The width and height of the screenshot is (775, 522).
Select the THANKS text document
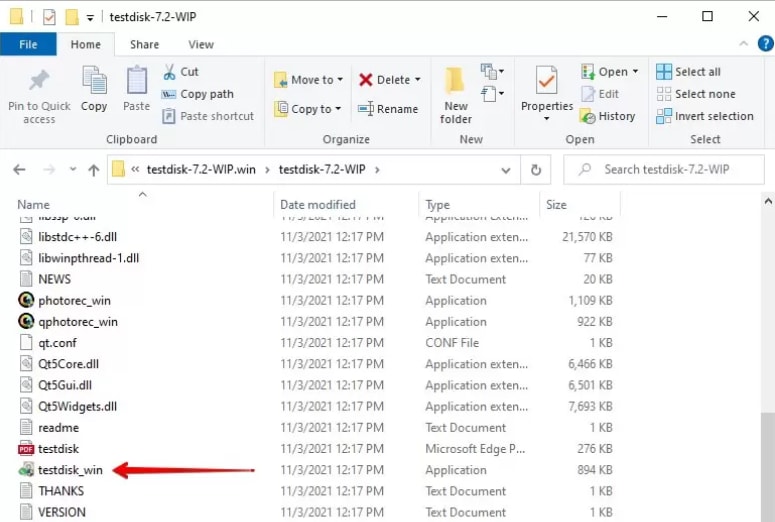(x=61, y=491)
